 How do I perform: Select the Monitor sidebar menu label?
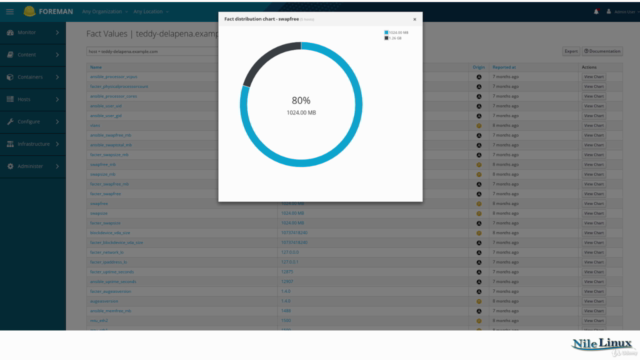click(x=27, y=32)
